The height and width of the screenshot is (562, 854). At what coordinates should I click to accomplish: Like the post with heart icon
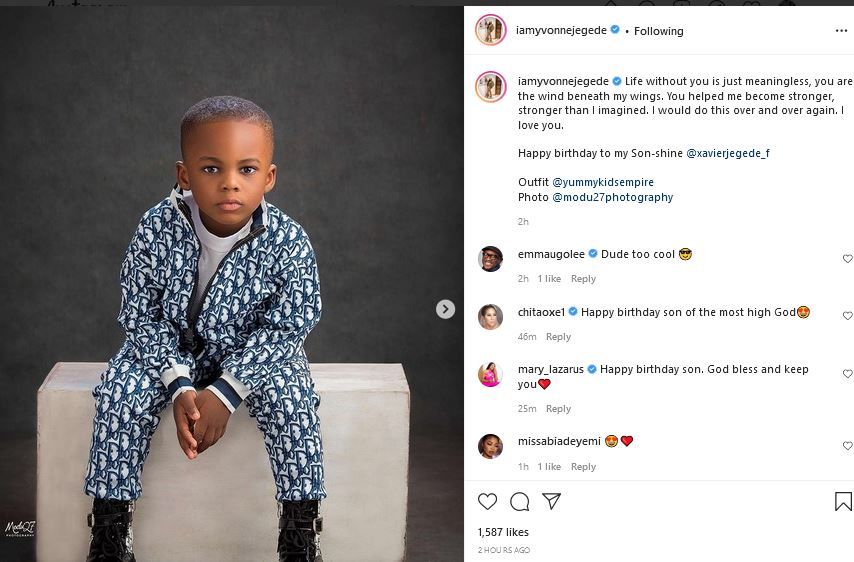point(487,501)
